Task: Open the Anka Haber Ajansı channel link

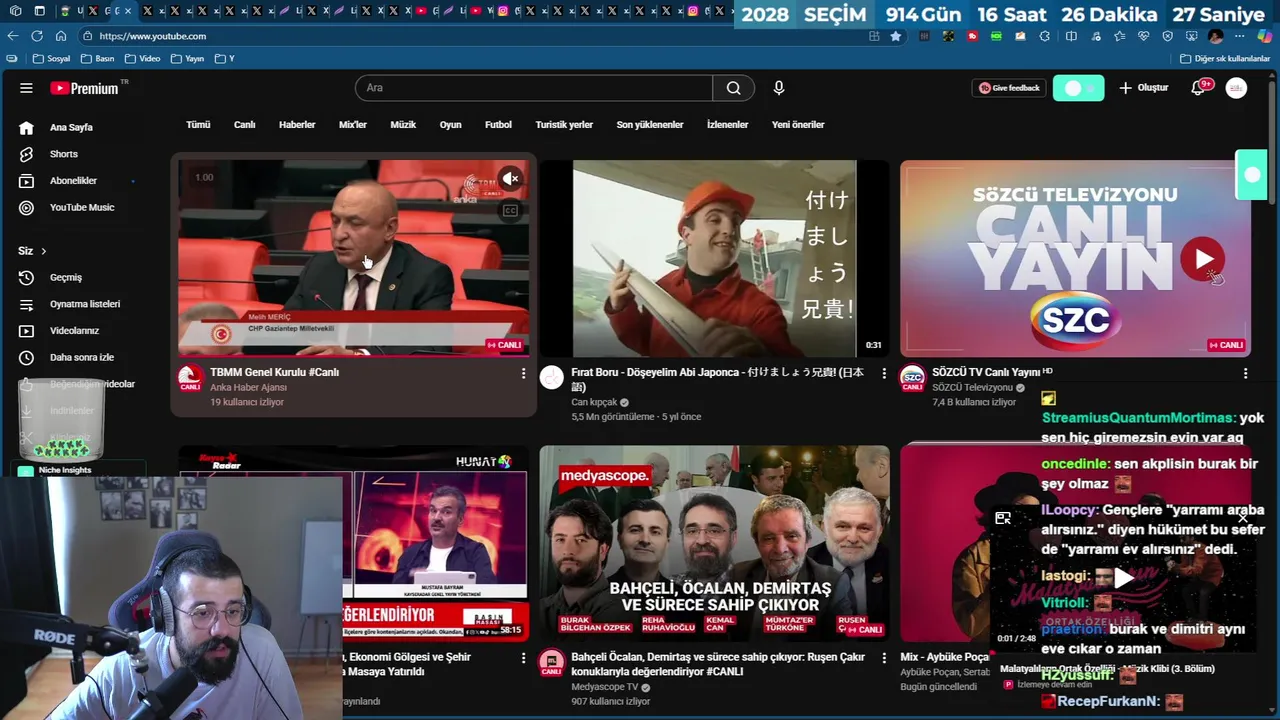Action: 248,387
